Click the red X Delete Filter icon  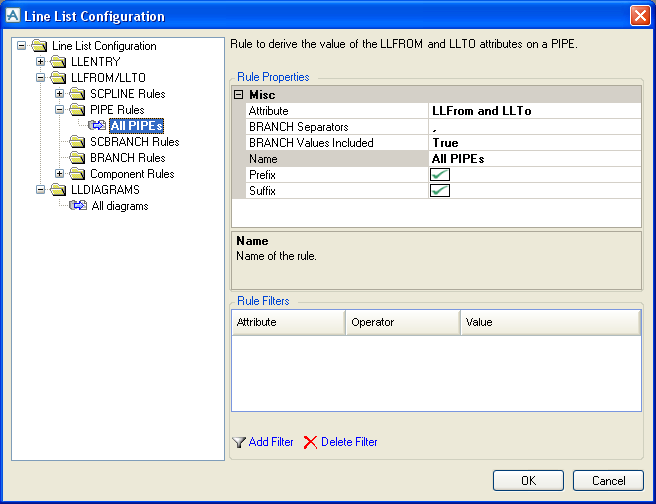click(310, 442)
